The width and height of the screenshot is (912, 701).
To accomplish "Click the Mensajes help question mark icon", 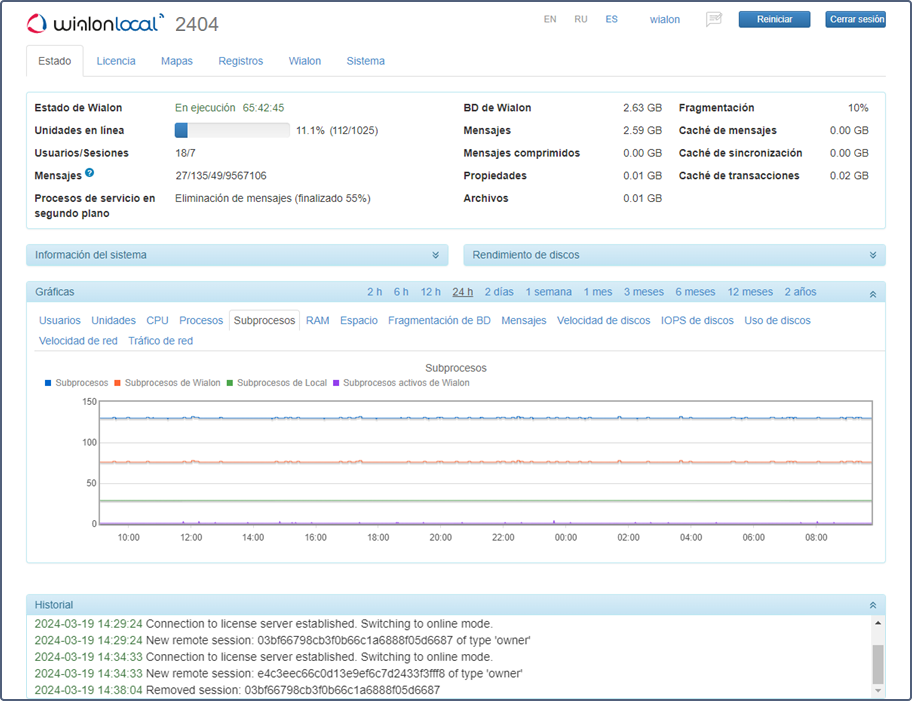I will pyautogui.click(x=90, y=174).
